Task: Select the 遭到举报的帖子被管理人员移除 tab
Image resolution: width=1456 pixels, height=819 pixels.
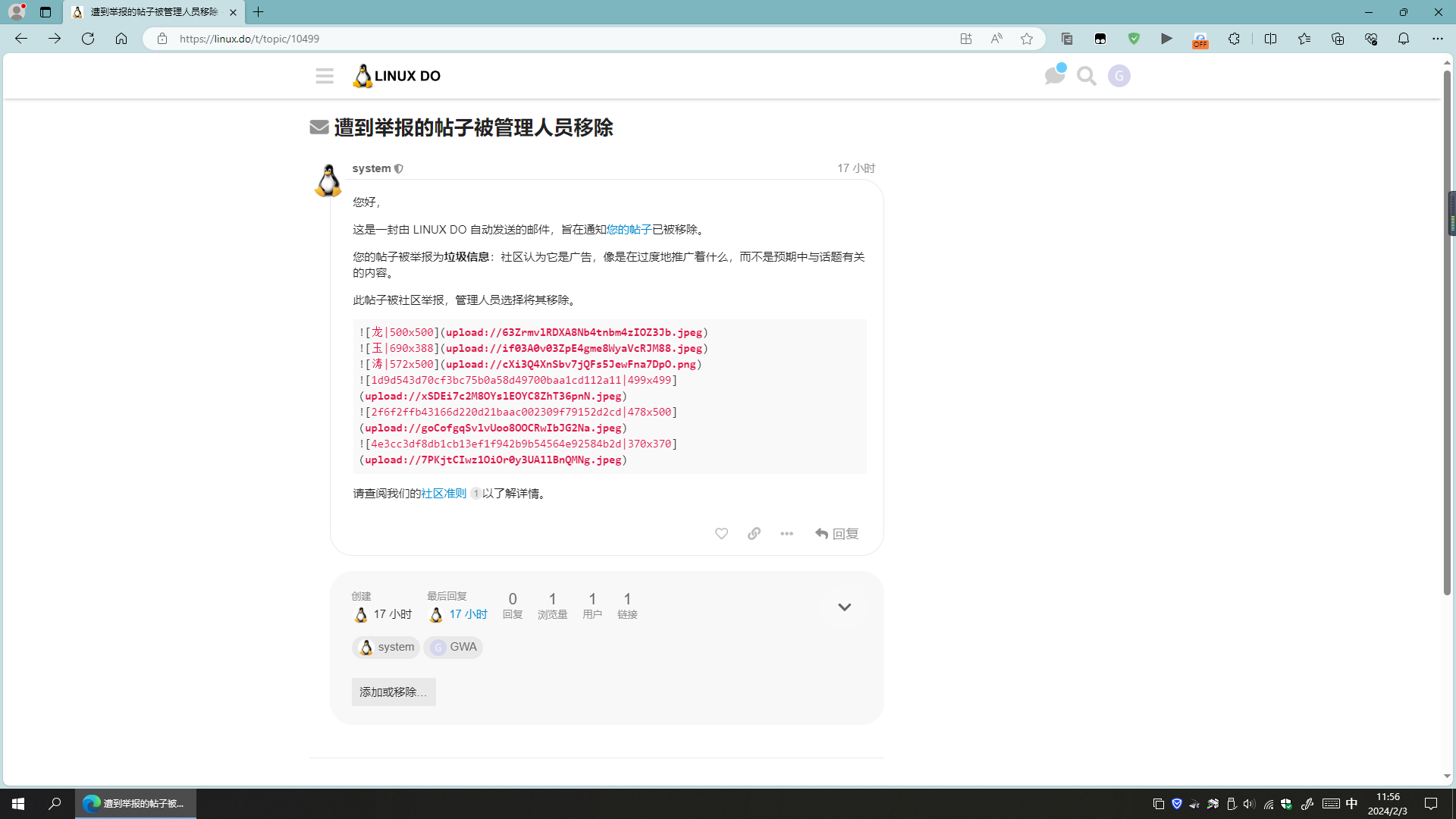Action: pyautogui.click(x=154, y=12)
